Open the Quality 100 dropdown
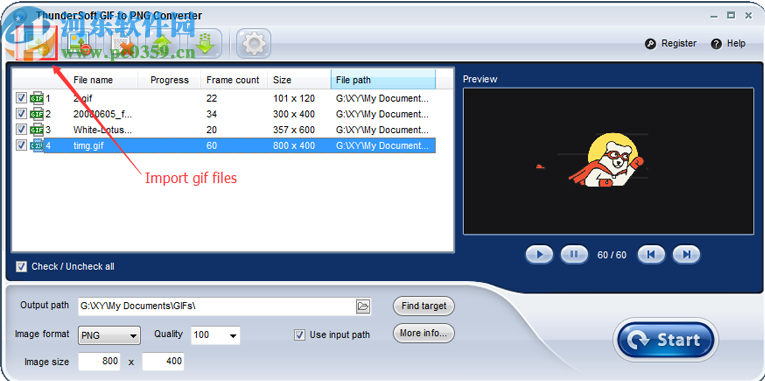Image resolution: width=765 pixels, height=381 pixels. click(x=215, y=335)
